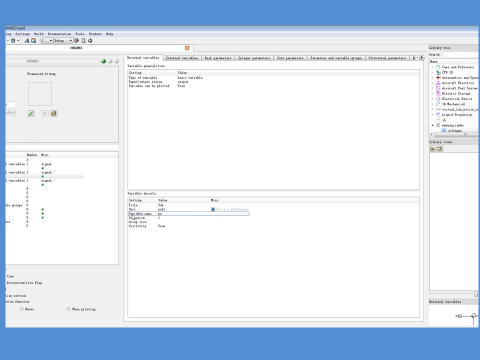The width and height of the screenshot is (480, 360).
Task: Close the submodel tab with the orange icon
Action: 187,48
